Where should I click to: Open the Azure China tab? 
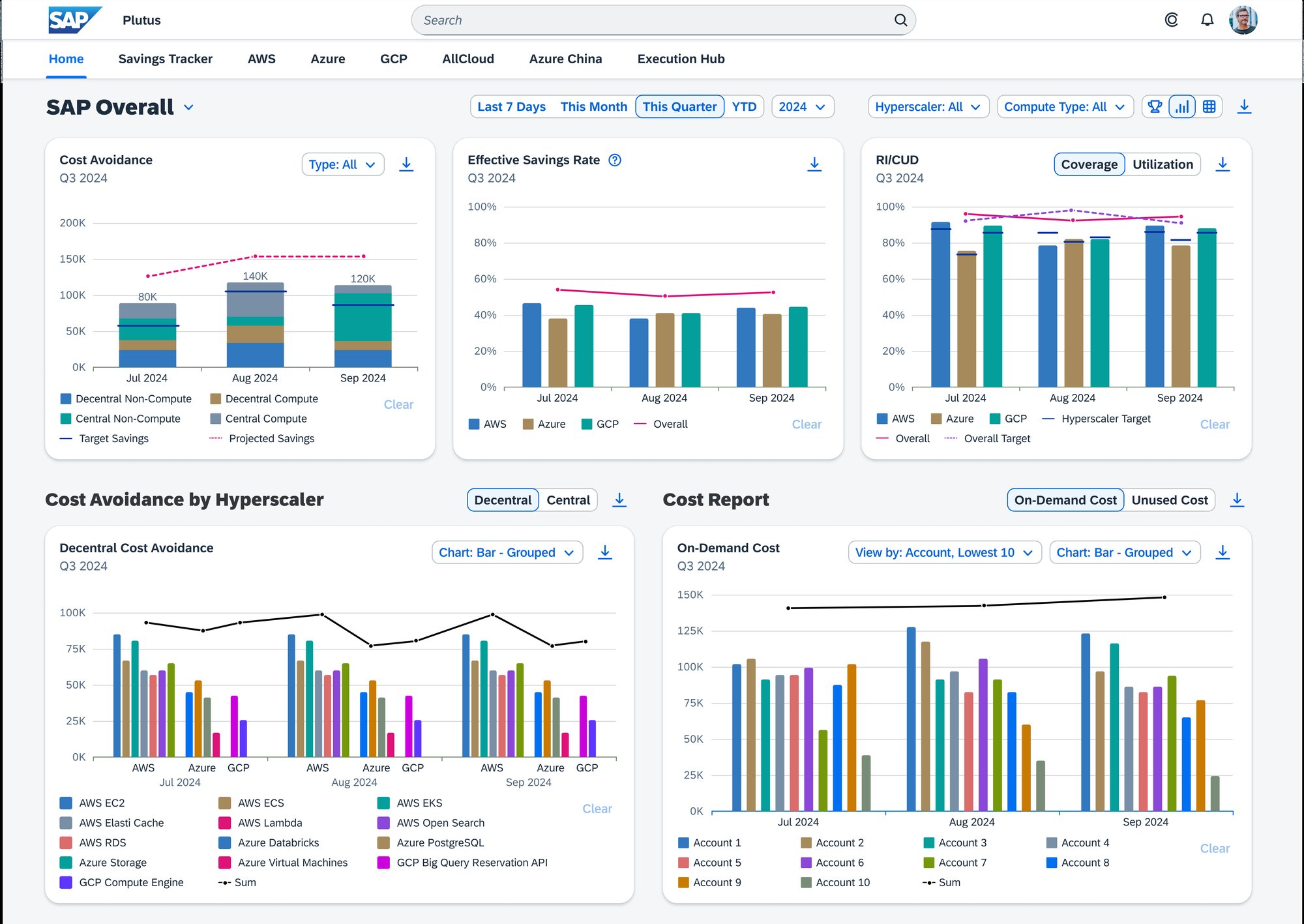click(565, 59)
